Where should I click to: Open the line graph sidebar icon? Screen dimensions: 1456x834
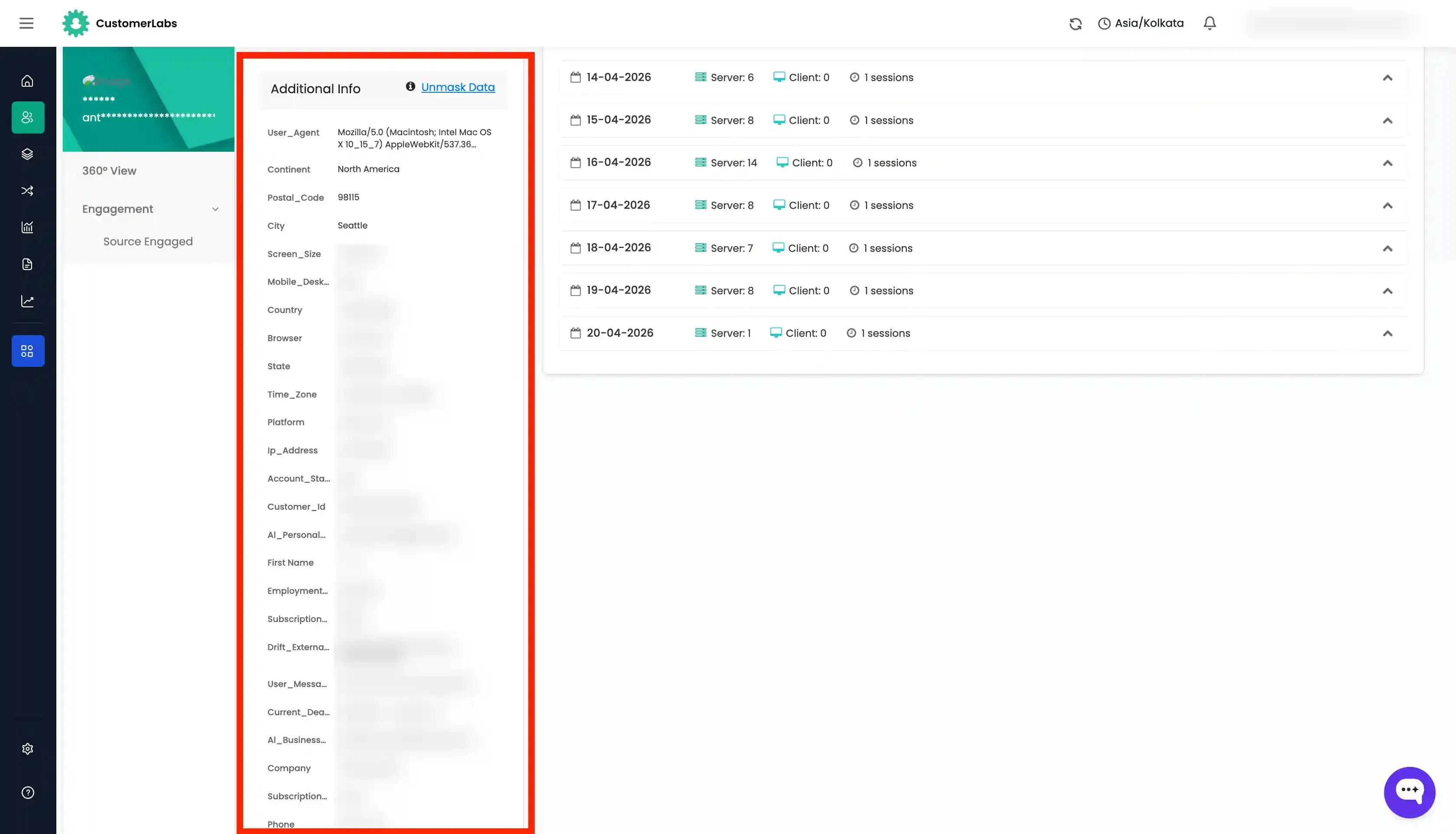[27, 301]
